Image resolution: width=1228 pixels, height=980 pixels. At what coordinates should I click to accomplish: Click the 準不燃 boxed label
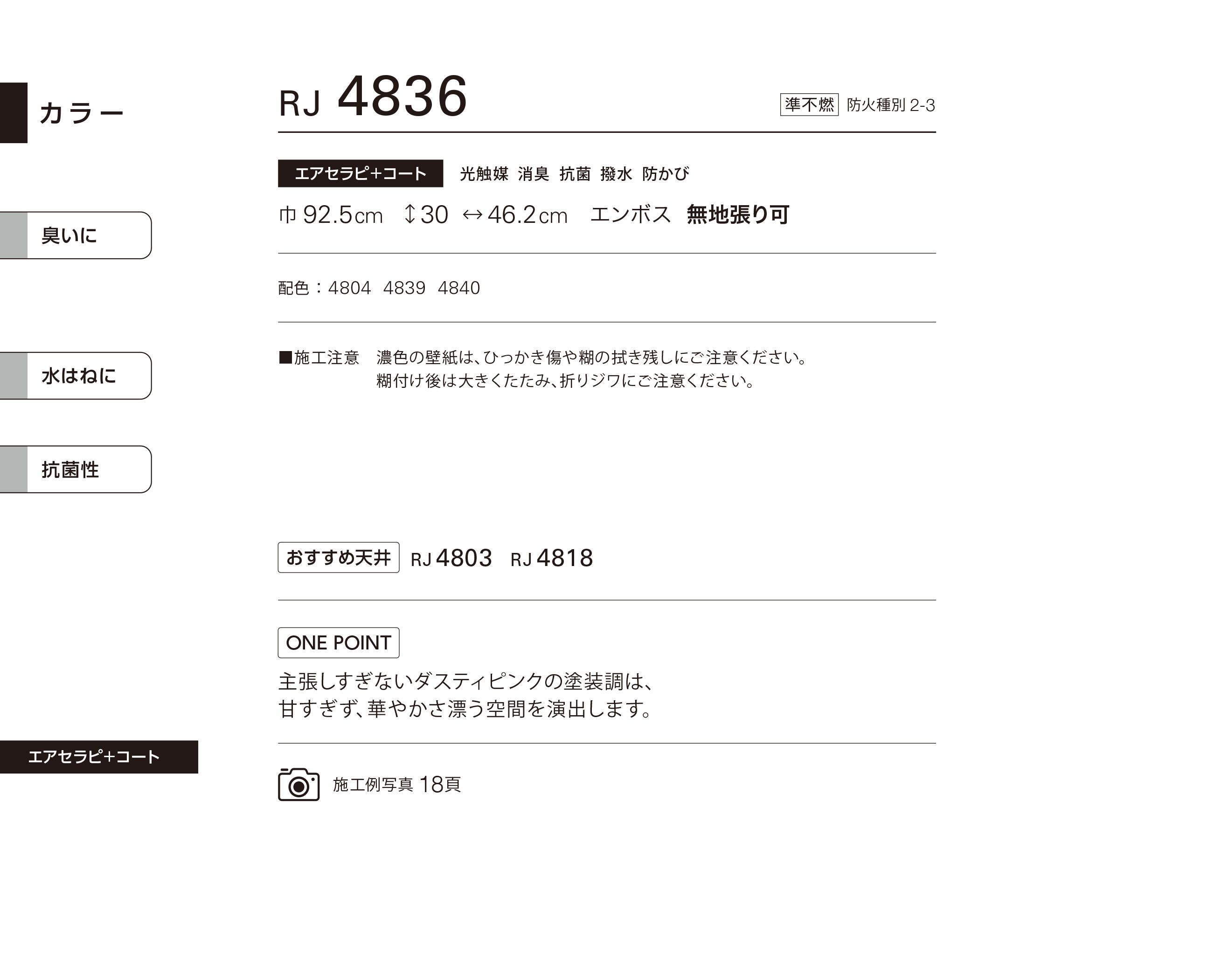coord(809,105)
